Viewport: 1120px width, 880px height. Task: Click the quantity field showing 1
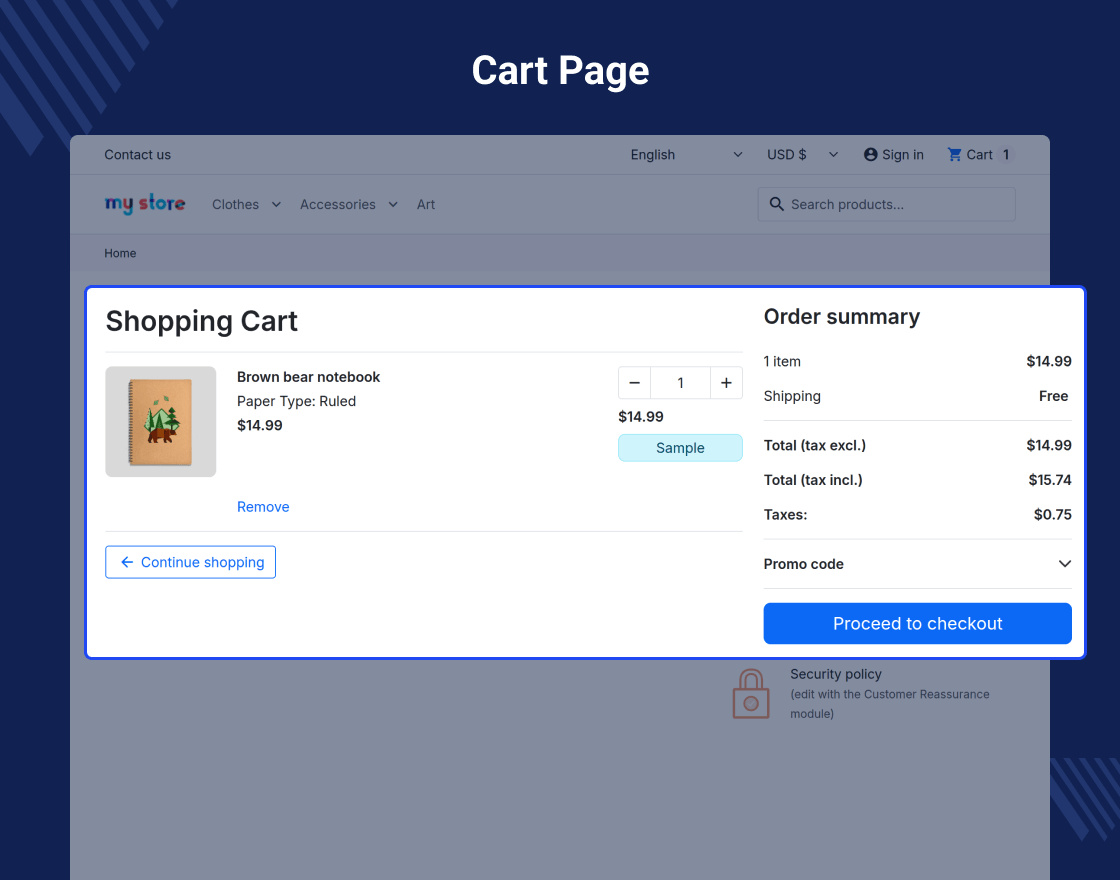[x=681, y=383]
